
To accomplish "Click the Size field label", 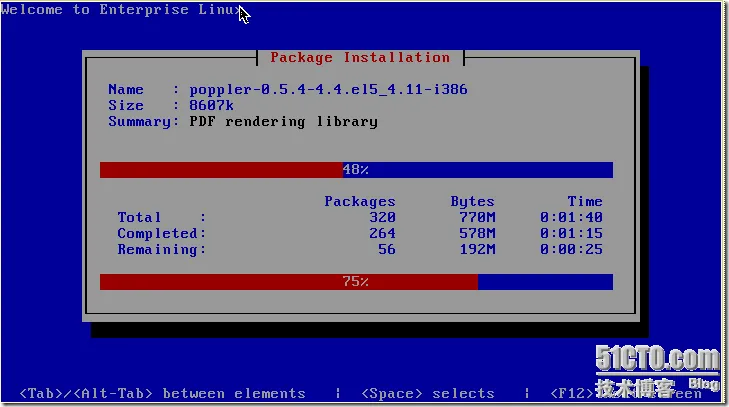I will tap(126, 106).
